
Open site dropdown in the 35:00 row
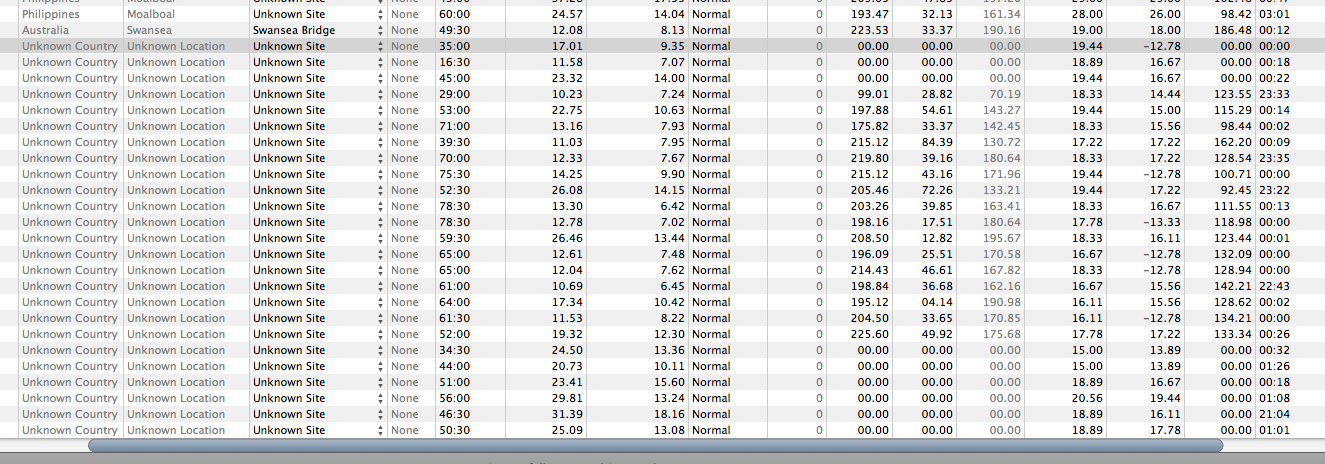pyautogui.click(x=380, y=47)
